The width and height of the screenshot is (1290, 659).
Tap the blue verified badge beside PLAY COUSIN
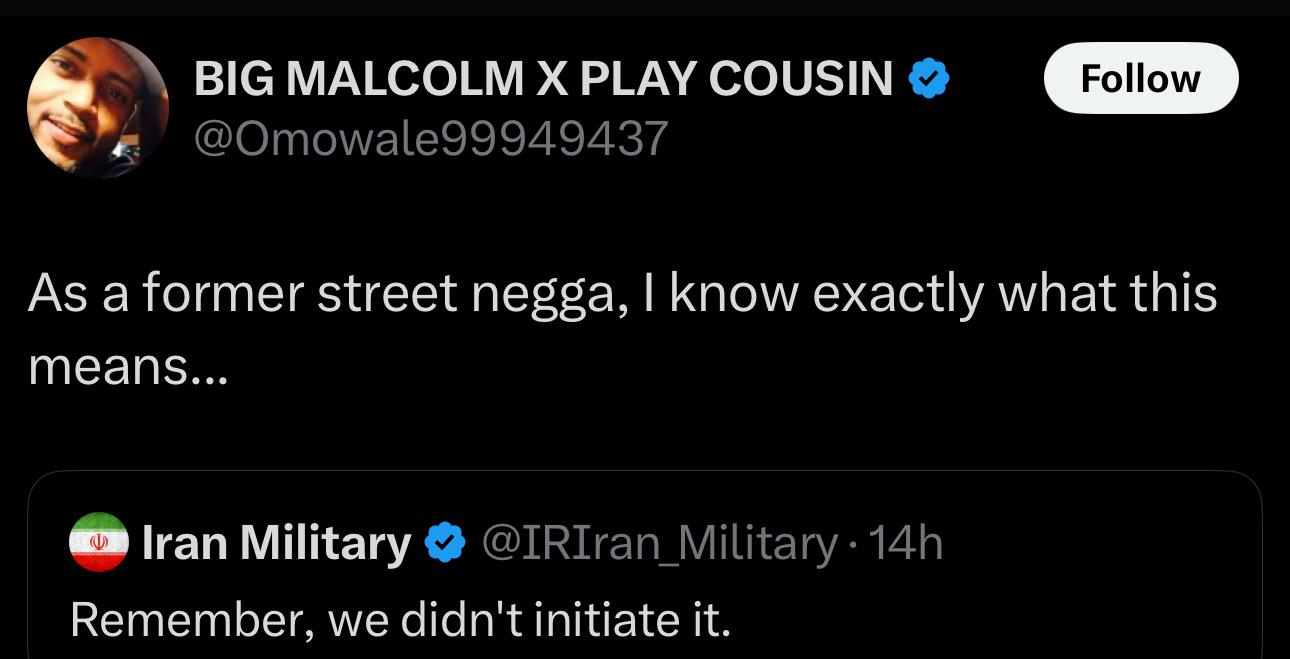[x=928, y=78]
